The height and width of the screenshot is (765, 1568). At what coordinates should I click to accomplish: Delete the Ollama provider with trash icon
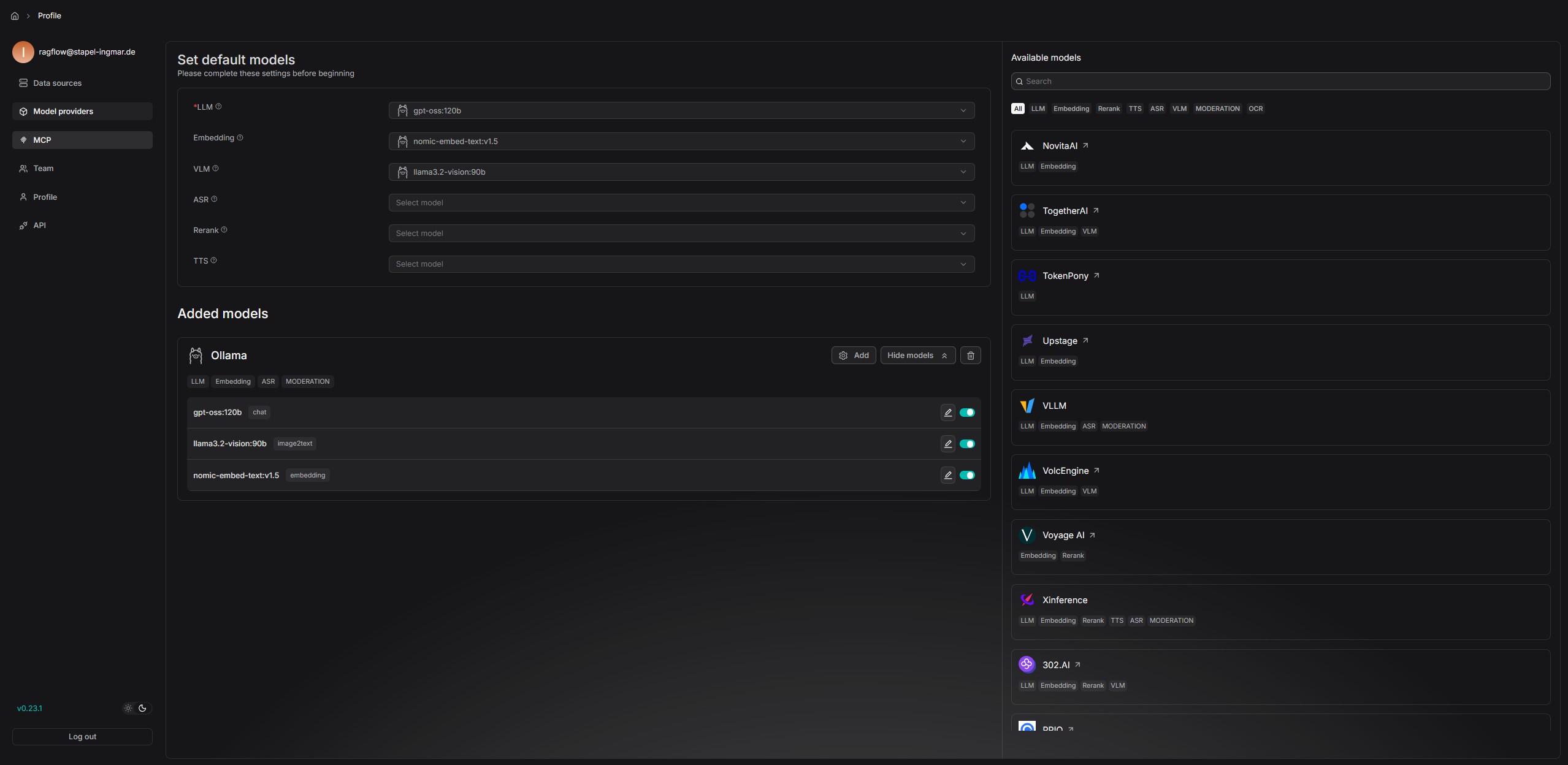pyautogui.click(x=970, y=356)
